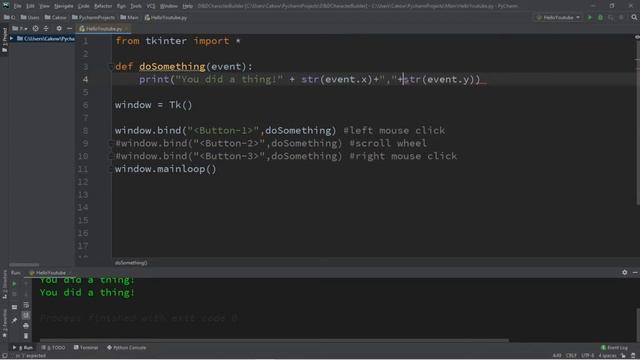
Task: Click the Main breadcrumb folder
Action: click(129, 18)
